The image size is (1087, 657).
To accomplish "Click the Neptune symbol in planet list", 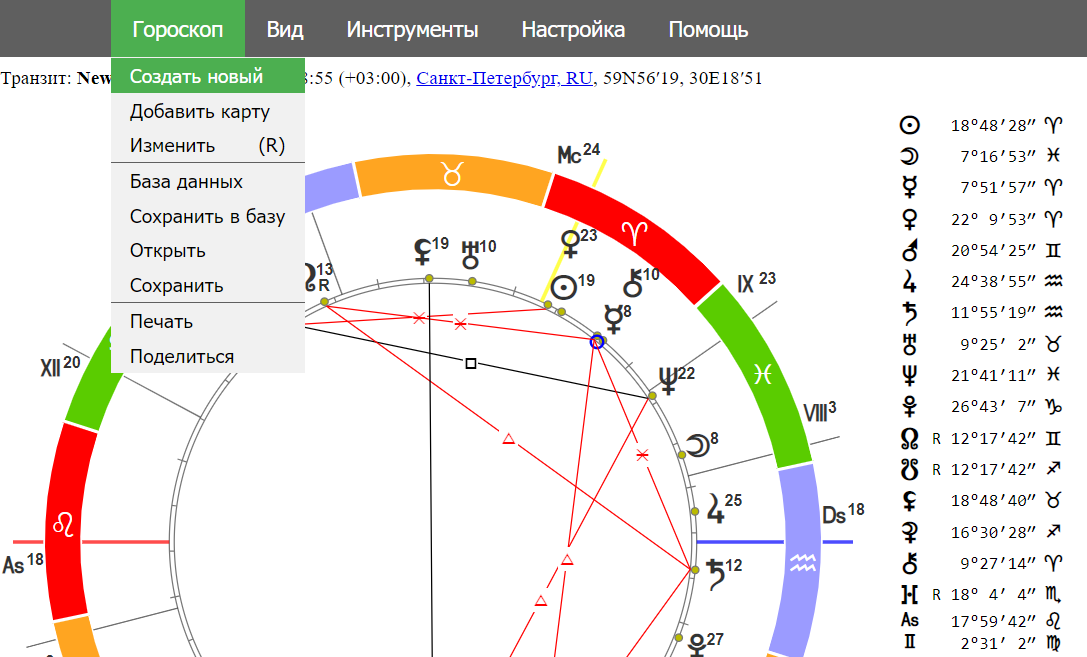I will point(909,375).
